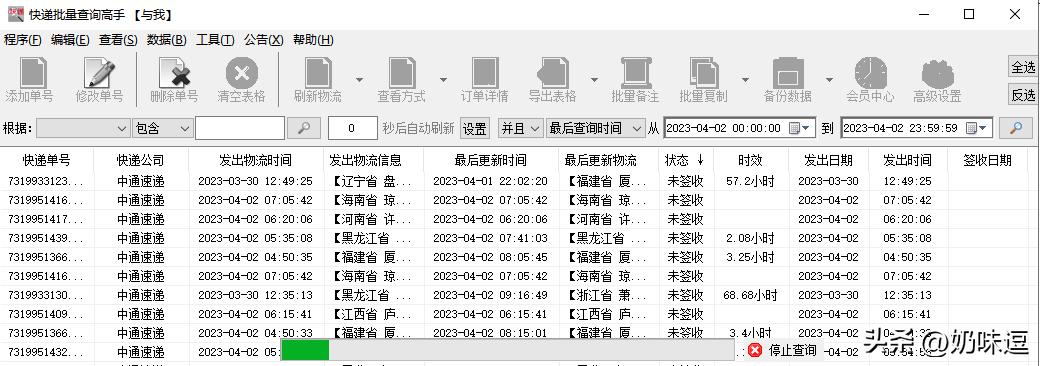Open the 公告(X) menu

pyautogui.click(x=263, y=40)
